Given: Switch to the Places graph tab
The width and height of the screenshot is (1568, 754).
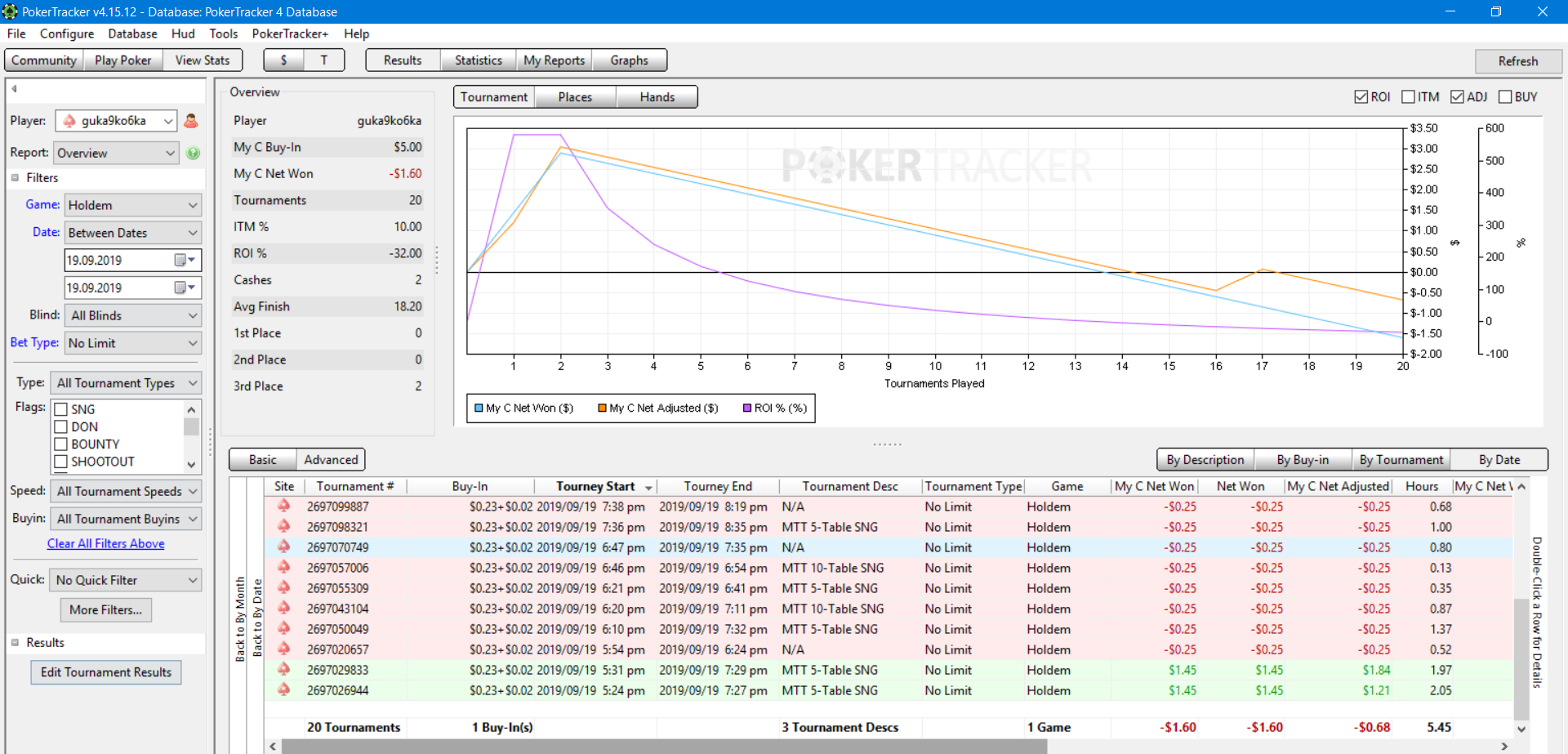Looking at the screenshot, I should click(x=575, y=97).
